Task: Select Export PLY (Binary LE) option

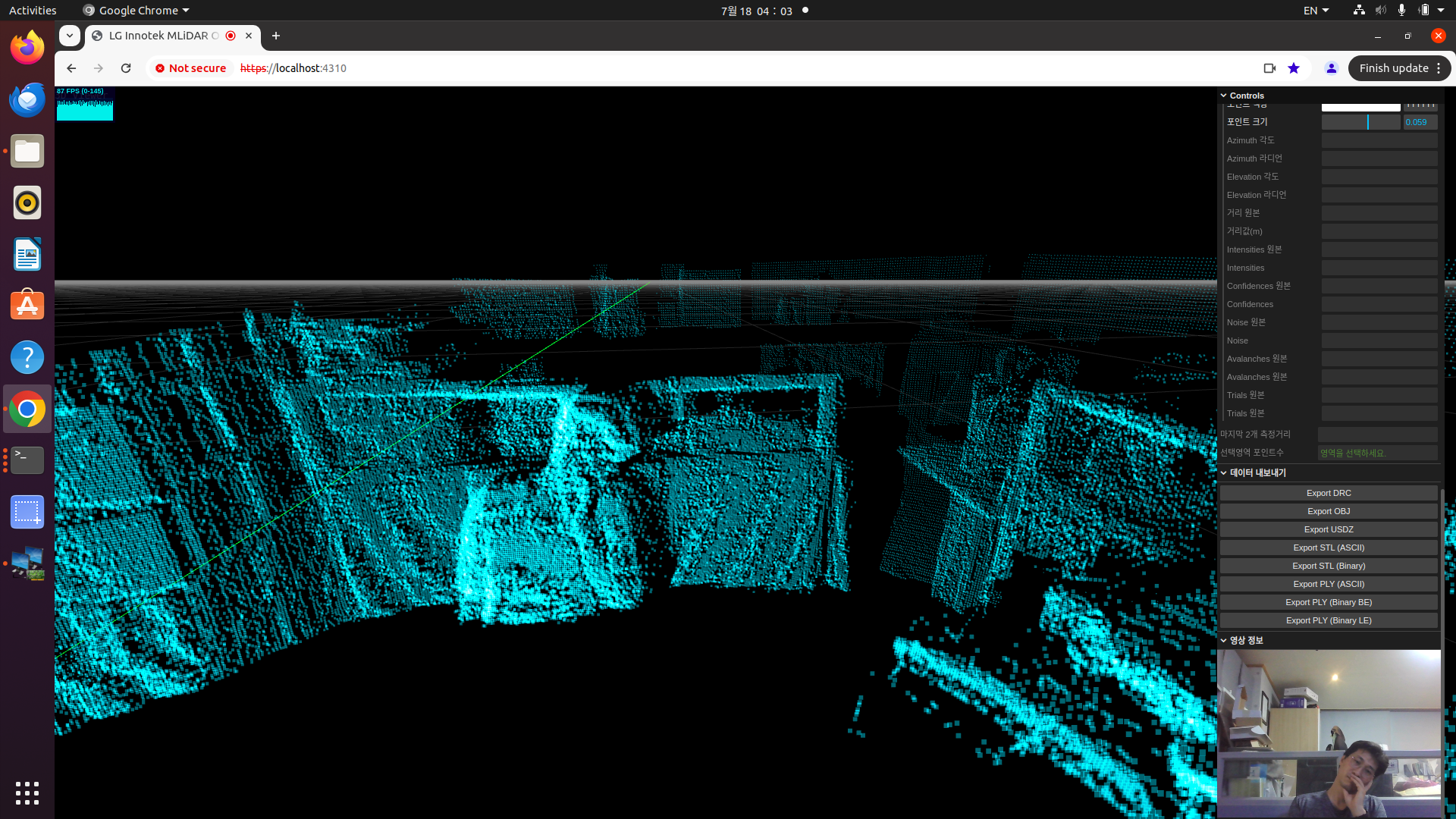Action: click(1328, 620)
